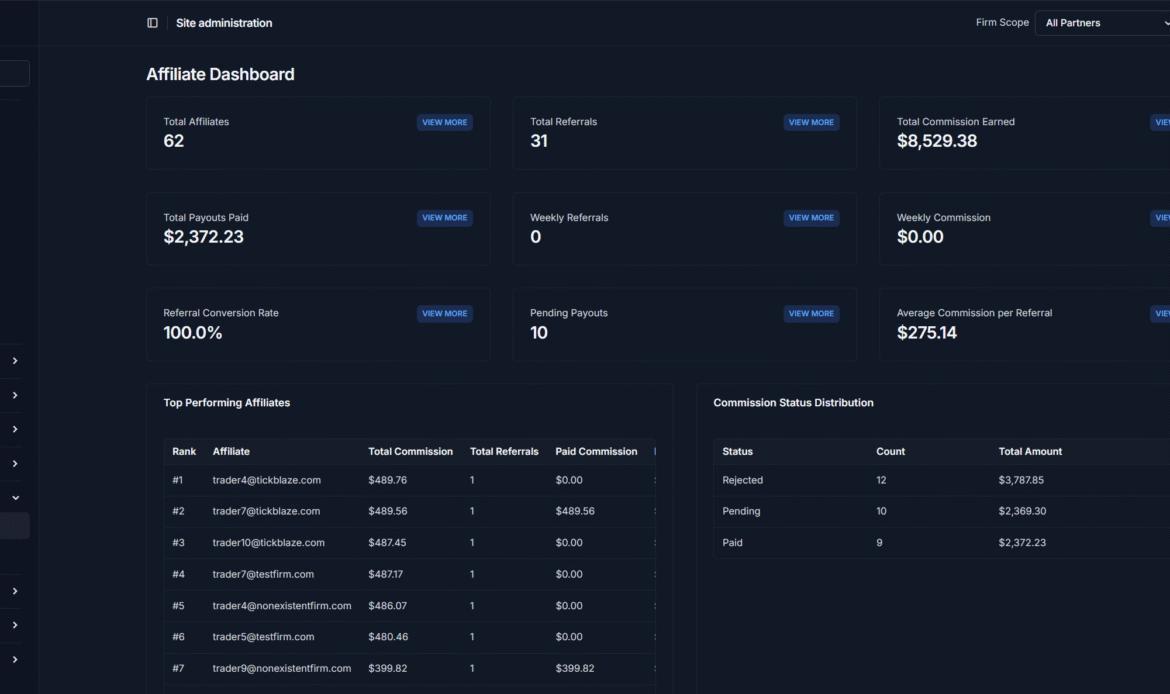Expand the topmost sidebar chevron
Image resolution: width=1170 pixels, height=694 pixels.
(x=15, y=361)
